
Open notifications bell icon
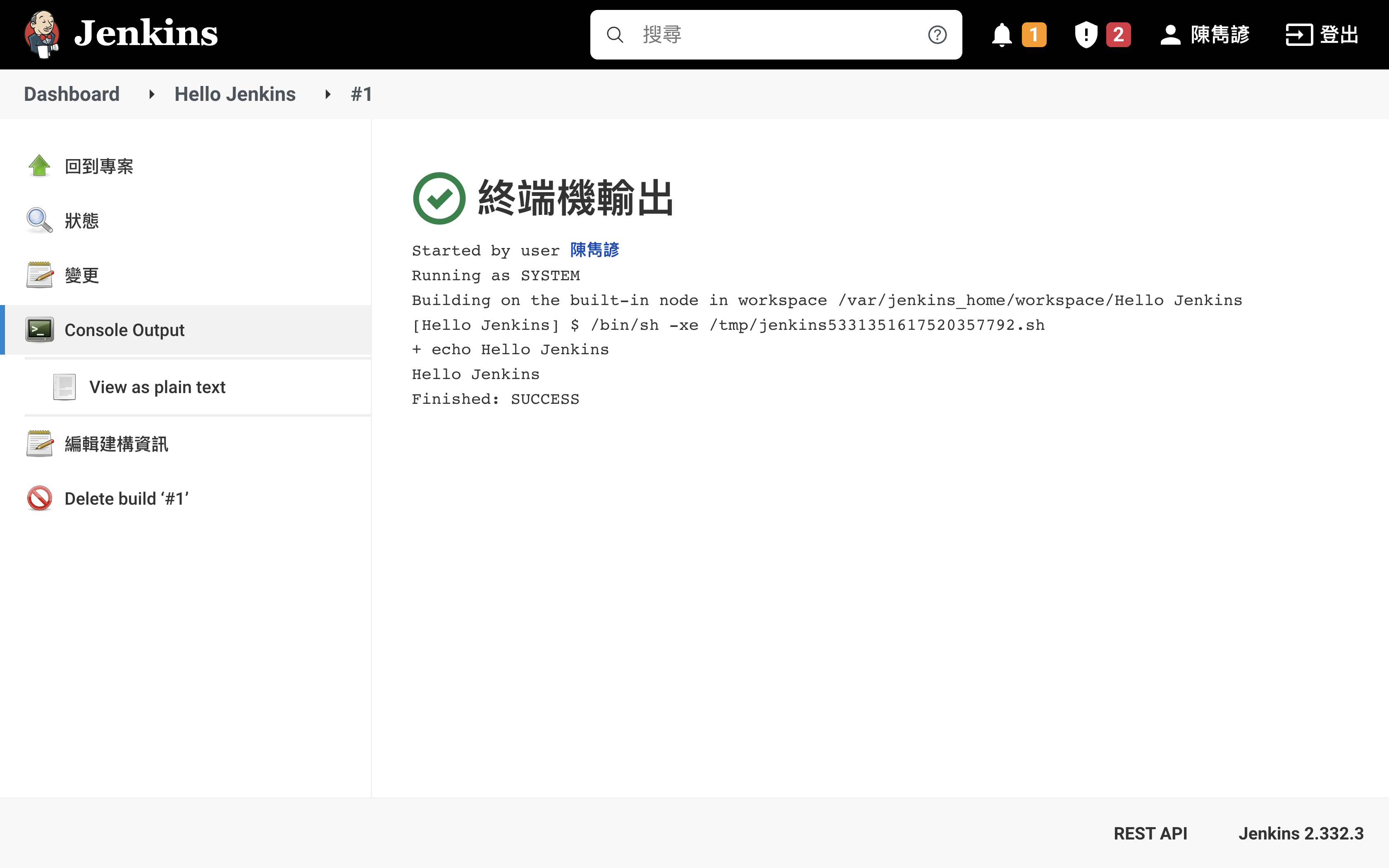(1002, 35)
